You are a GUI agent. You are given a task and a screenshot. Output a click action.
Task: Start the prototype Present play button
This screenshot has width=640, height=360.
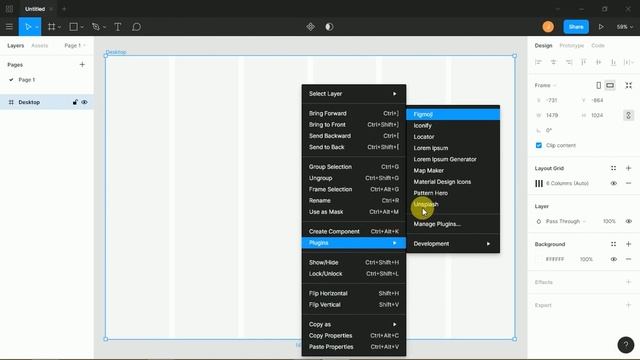[x=601, y=27]
